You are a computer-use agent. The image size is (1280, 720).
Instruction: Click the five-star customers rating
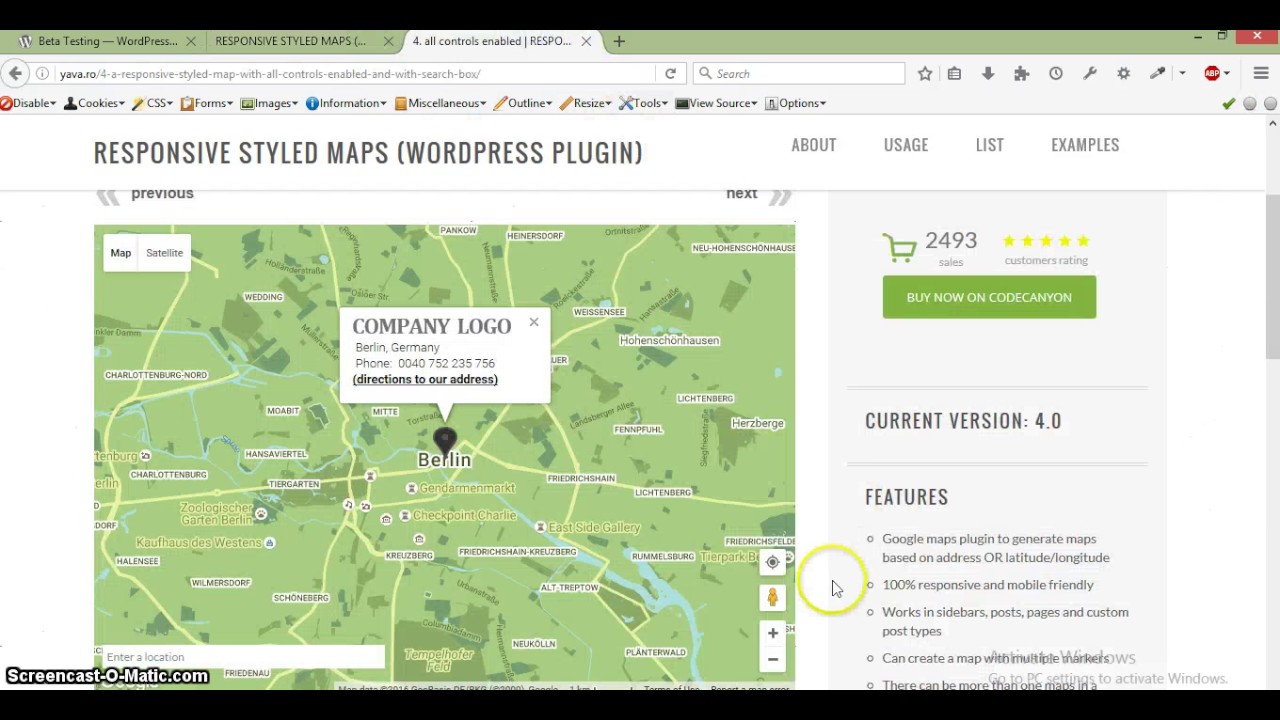tap(1046, 241)
